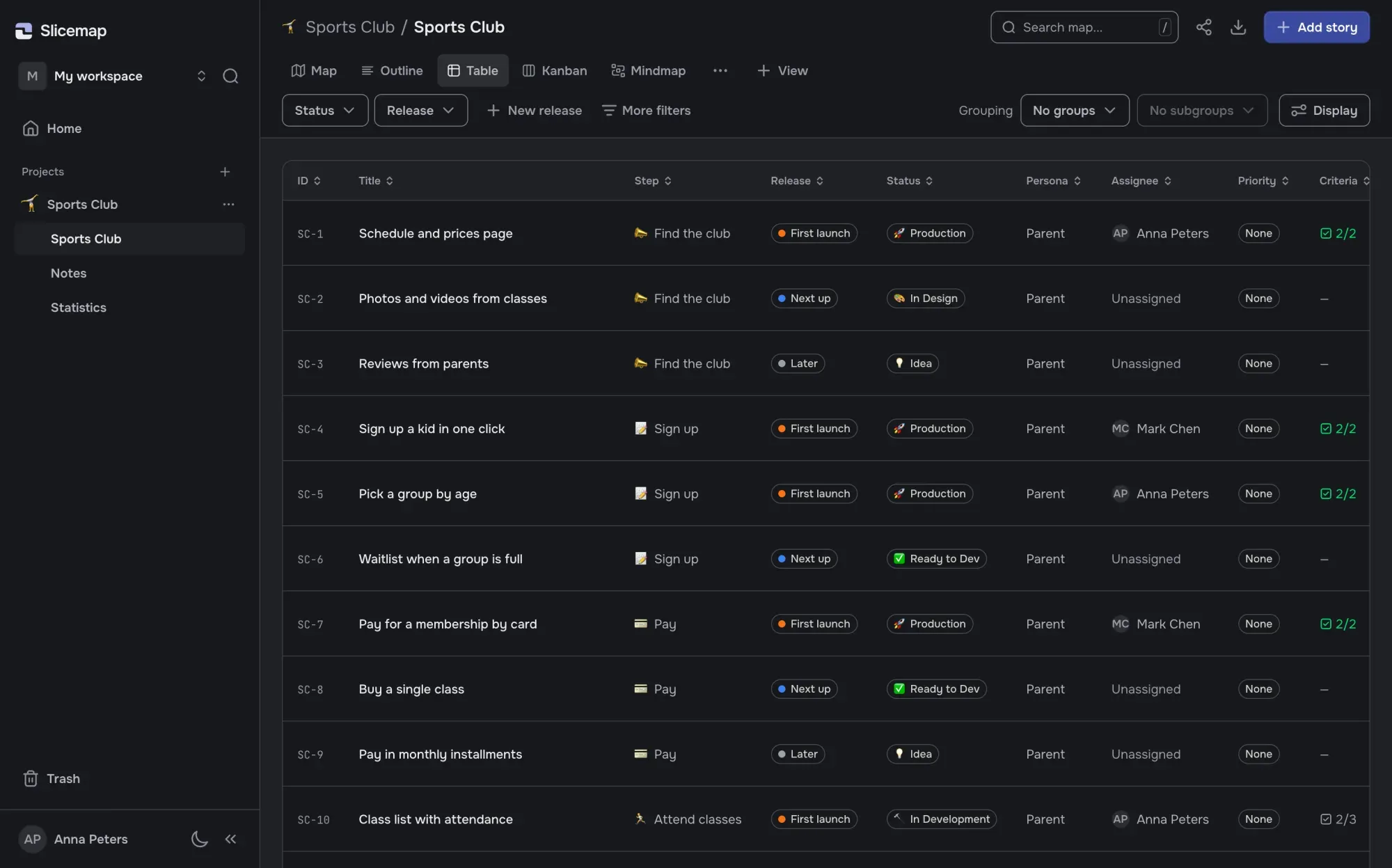Sort table by ID column

pos(309,181)
